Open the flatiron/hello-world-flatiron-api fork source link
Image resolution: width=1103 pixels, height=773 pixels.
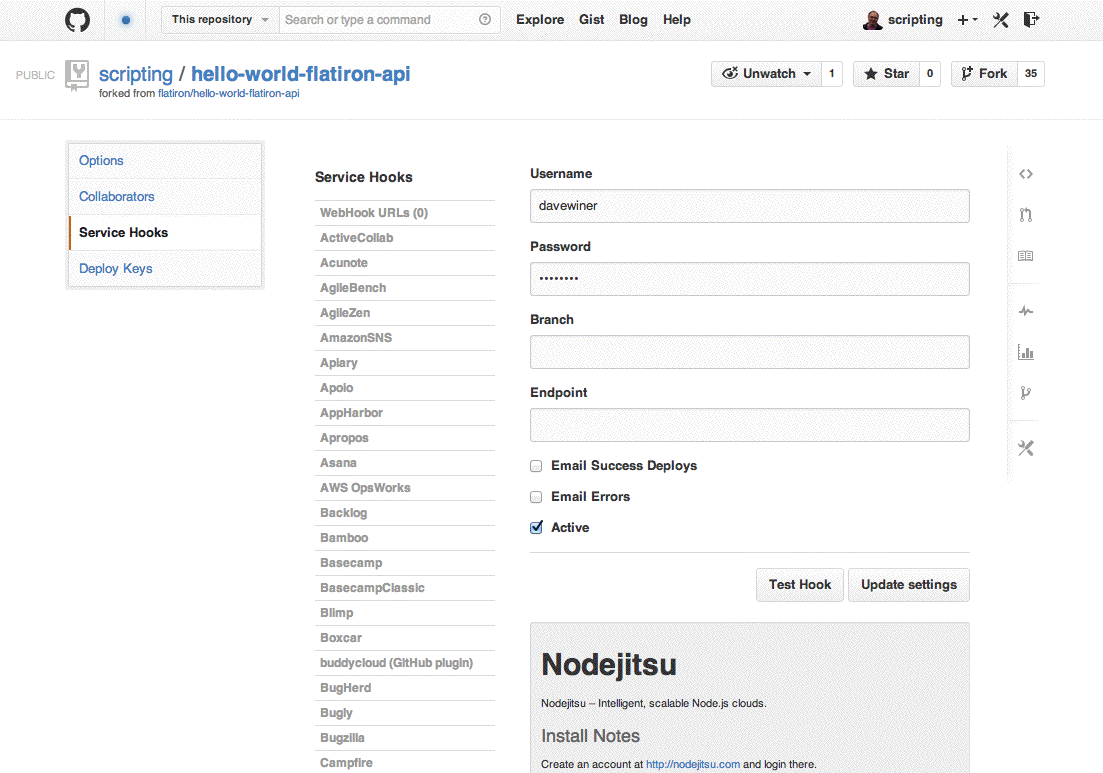pyautogui.click(x=229, y=94)
